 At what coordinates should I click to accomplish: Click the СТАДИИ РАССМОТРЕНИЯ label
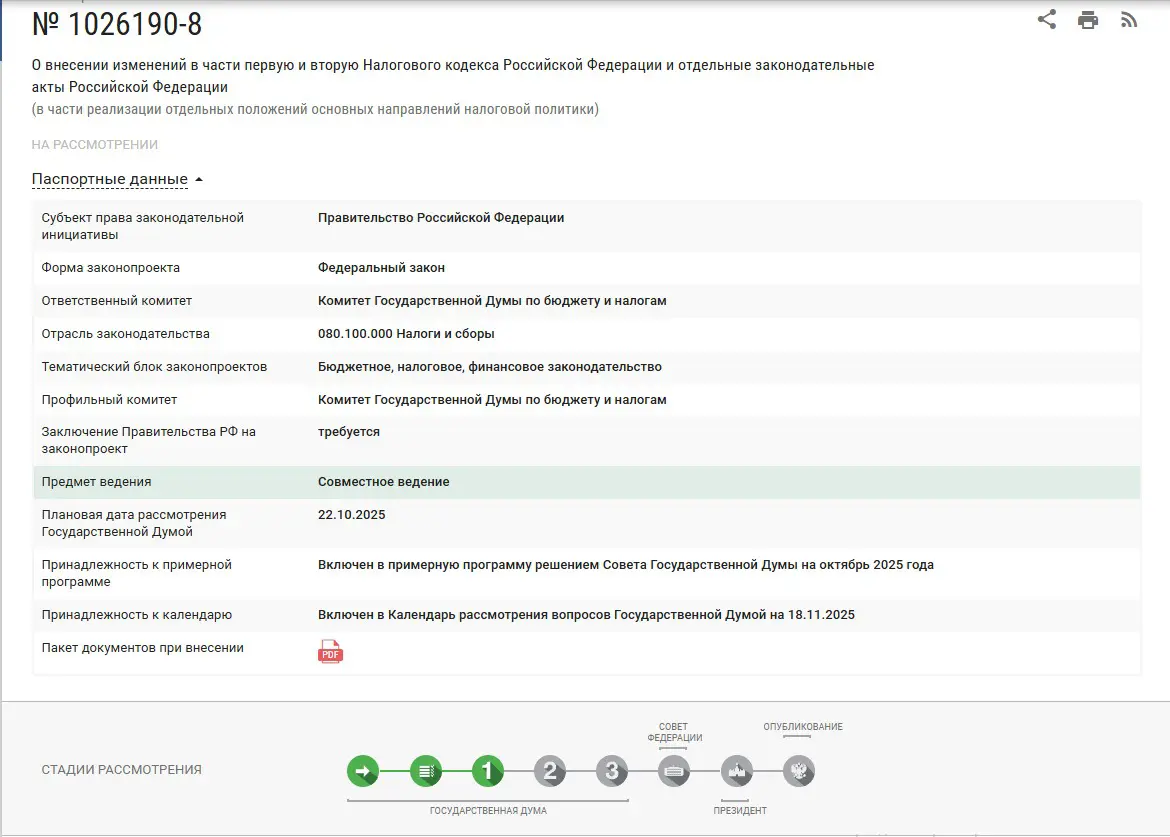pyautogui.click(x=122, y=770)
